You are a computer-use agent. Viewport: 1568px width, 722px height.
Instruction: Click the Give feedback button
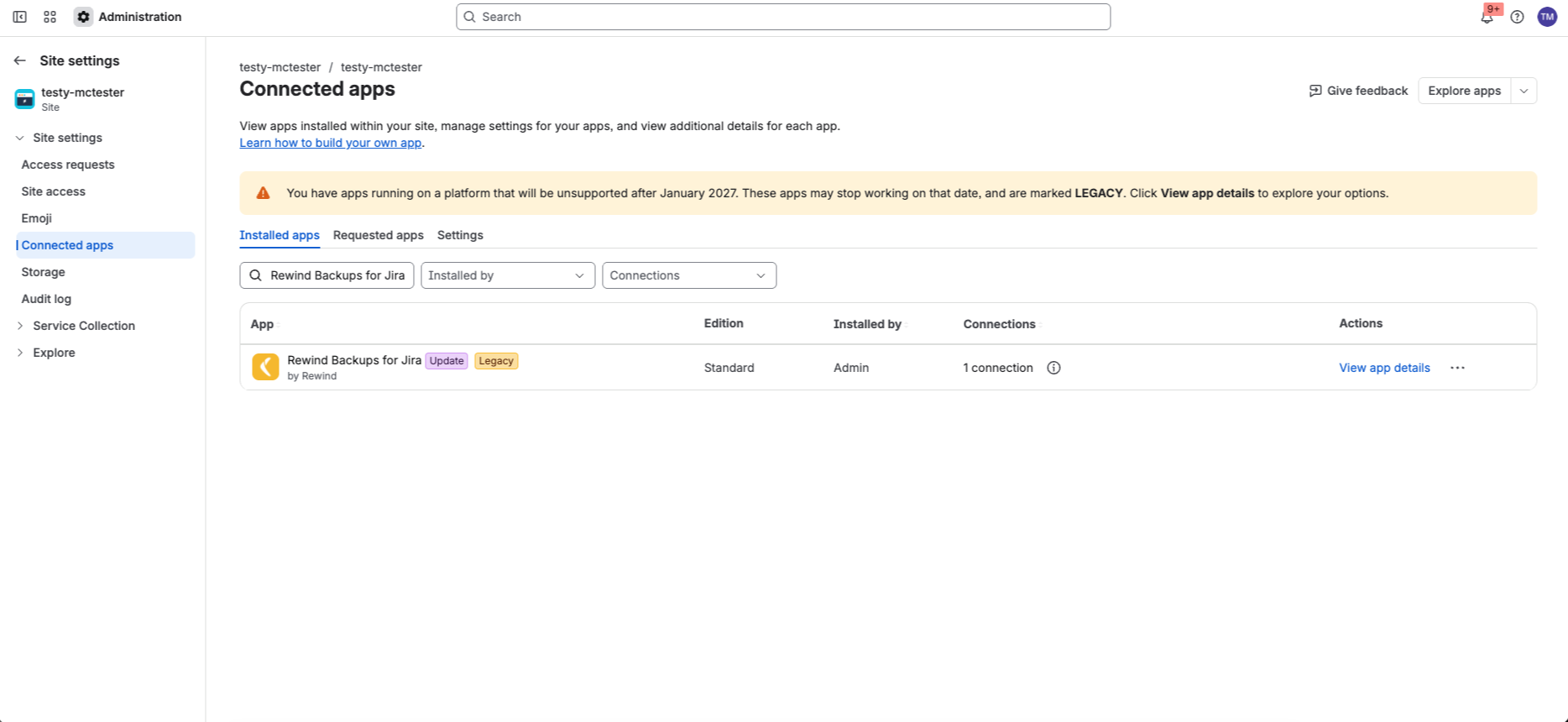click(1358, 91)
